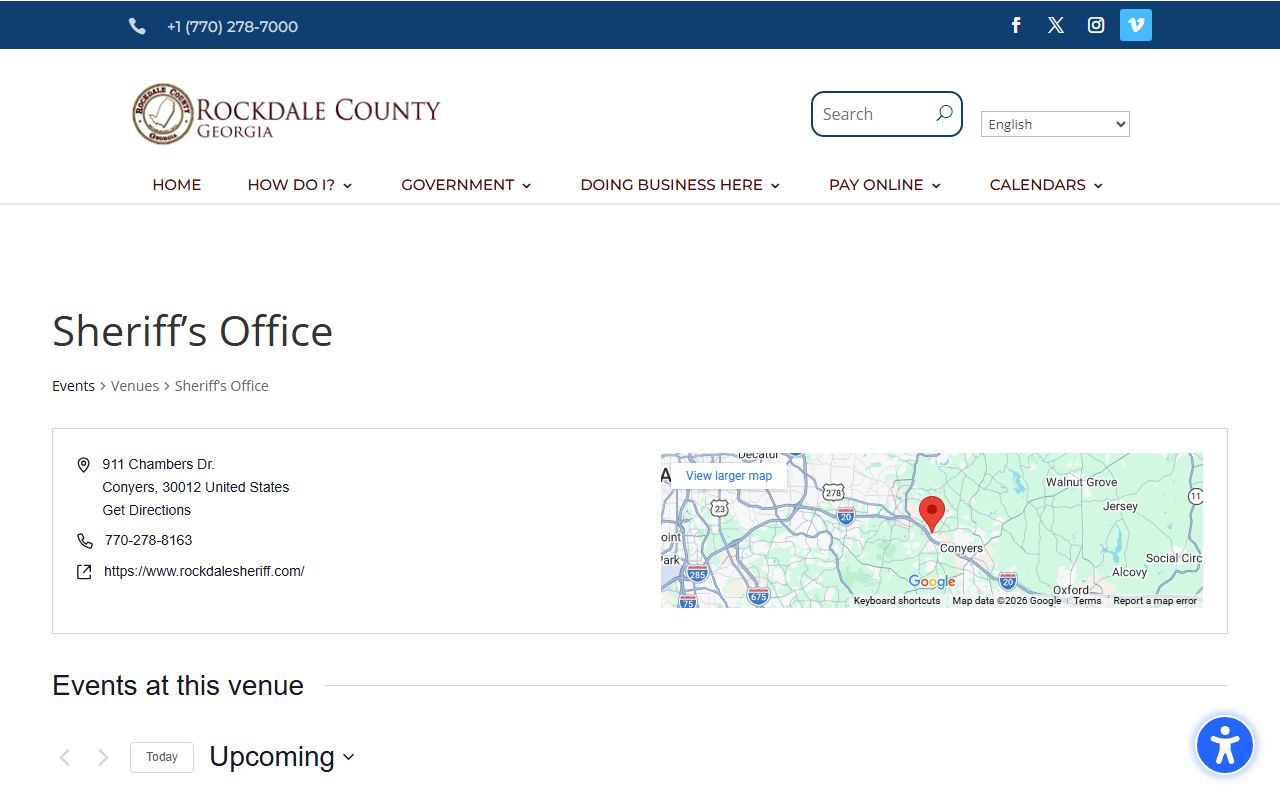Click the 911 Chambers Dr. address text
The width and height of the screenshot is (1280, 800).
point(158,464)
